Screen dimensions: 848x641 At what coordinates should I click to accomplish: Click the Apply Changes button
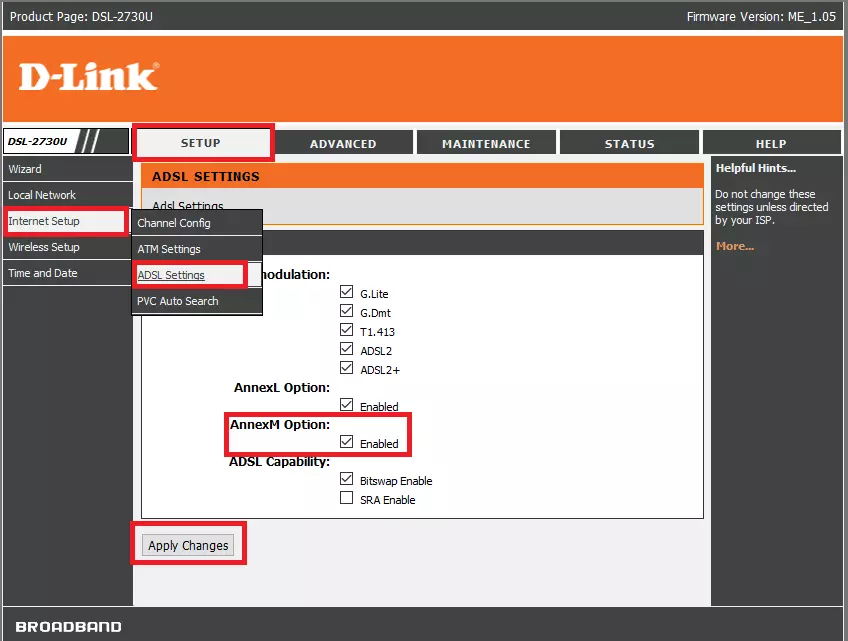[188, 545]
